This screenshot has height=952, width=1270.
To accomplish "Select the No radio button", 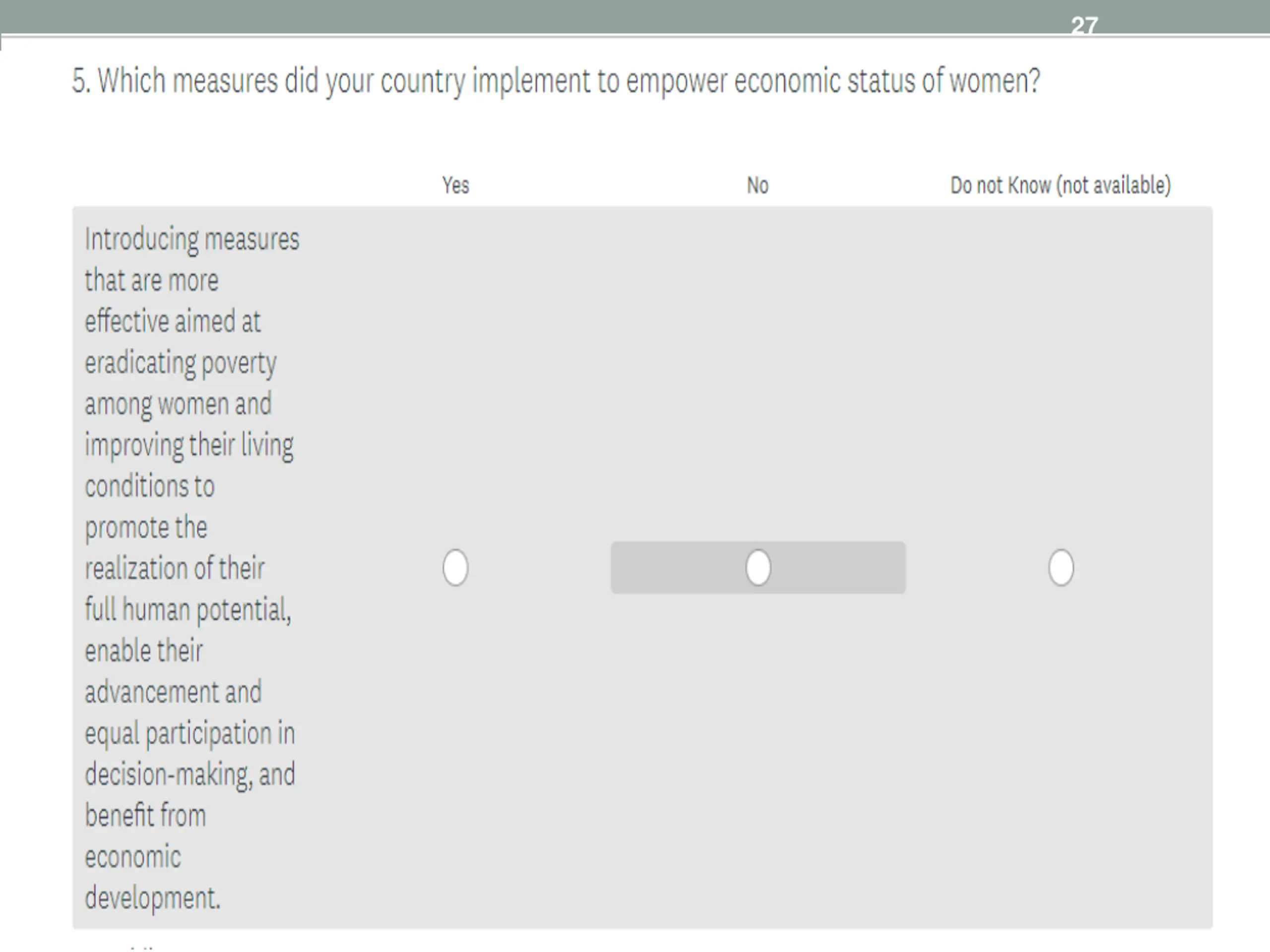I will pos(758,568).
